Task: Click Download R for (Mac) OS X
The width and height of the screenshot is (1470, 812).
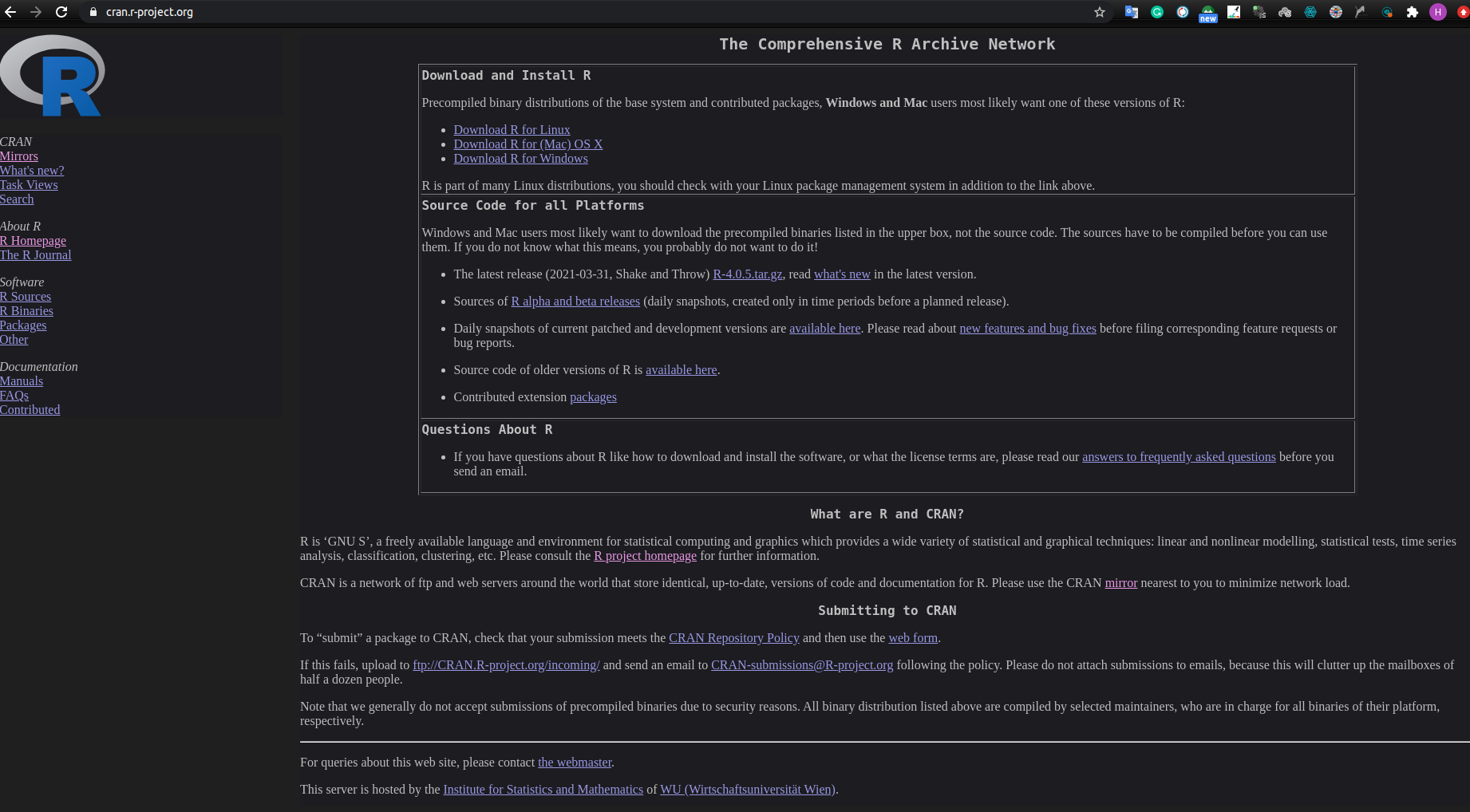Action: pos(528,144)
